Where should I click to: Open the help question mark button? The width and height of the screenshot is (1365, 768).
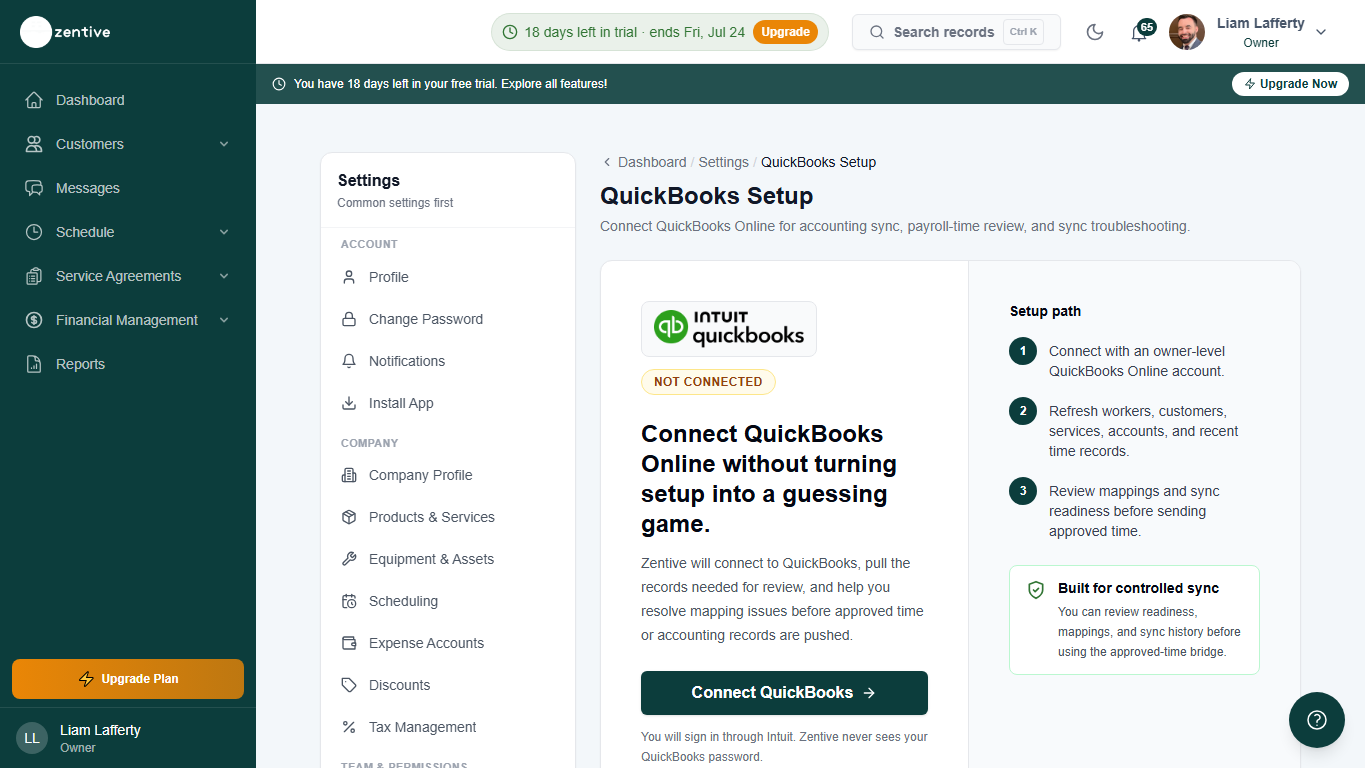(x=1317, y=720)
